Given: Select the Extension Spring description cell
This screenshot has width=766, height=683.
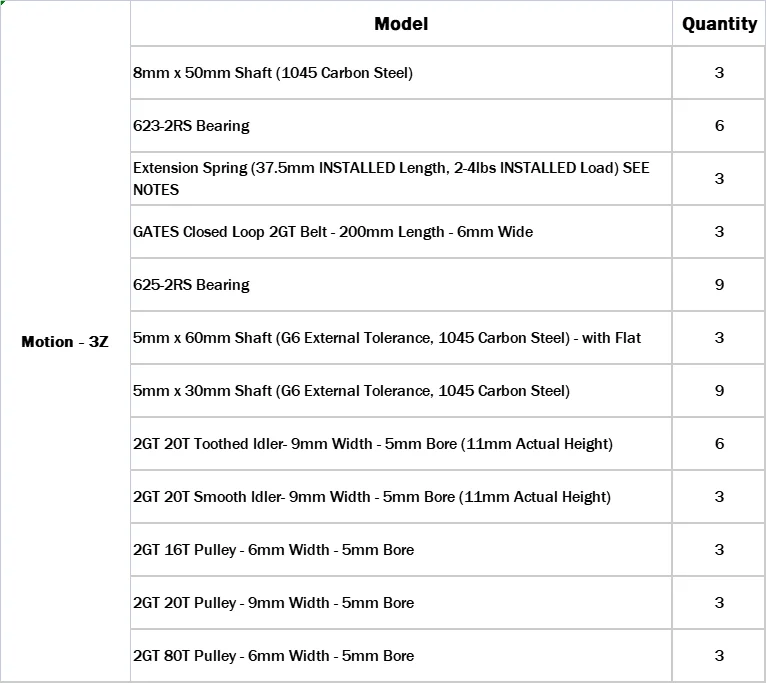Looking at the screenshot, I should pos(401,179).
